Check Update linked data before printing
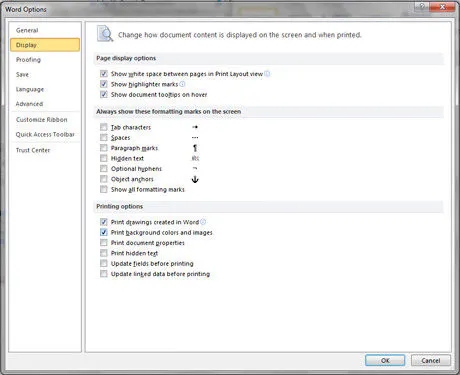 point(104,274)
